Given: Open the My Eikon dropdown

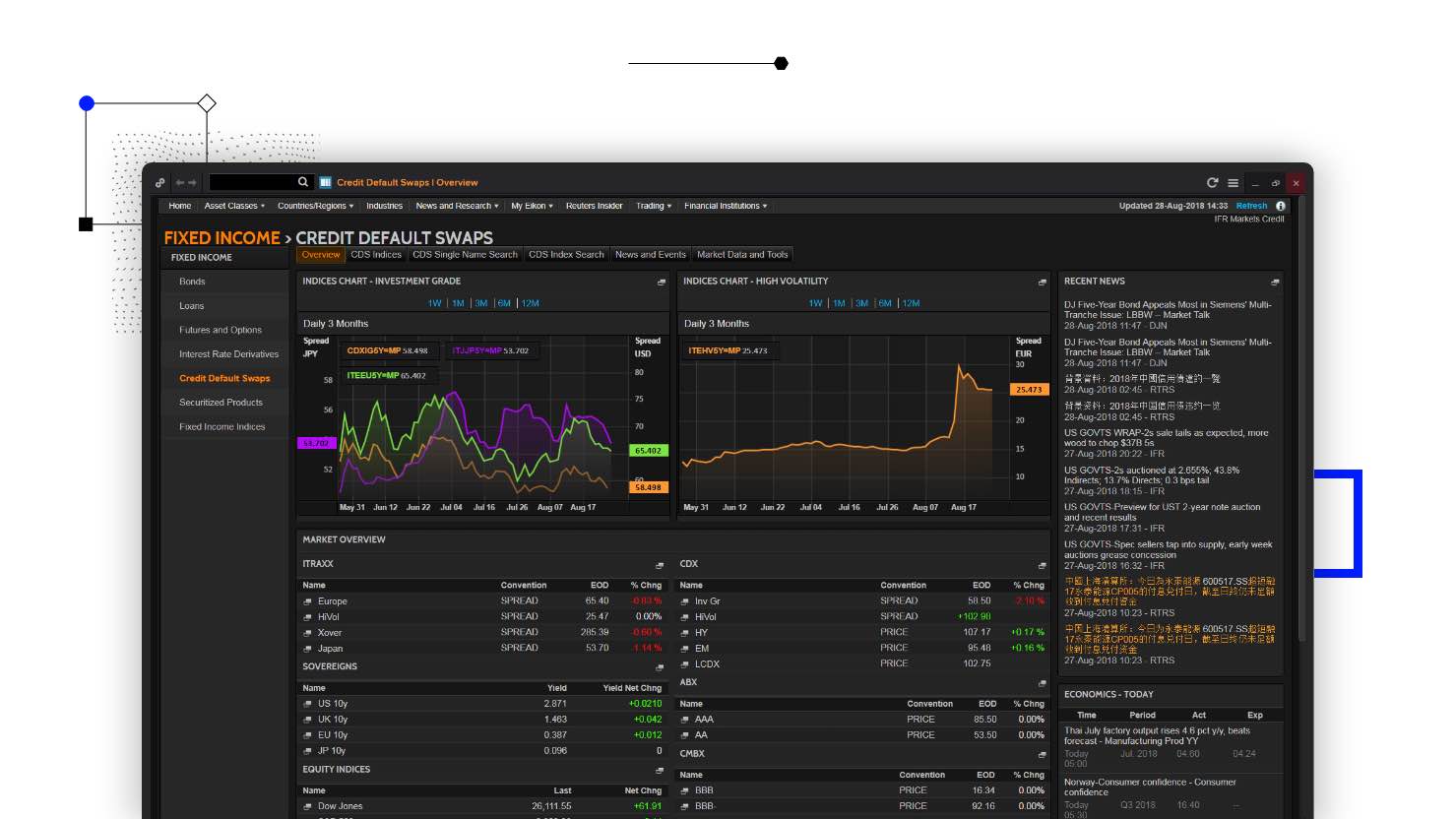Looking at the screenshot, I should coord(532,206).
